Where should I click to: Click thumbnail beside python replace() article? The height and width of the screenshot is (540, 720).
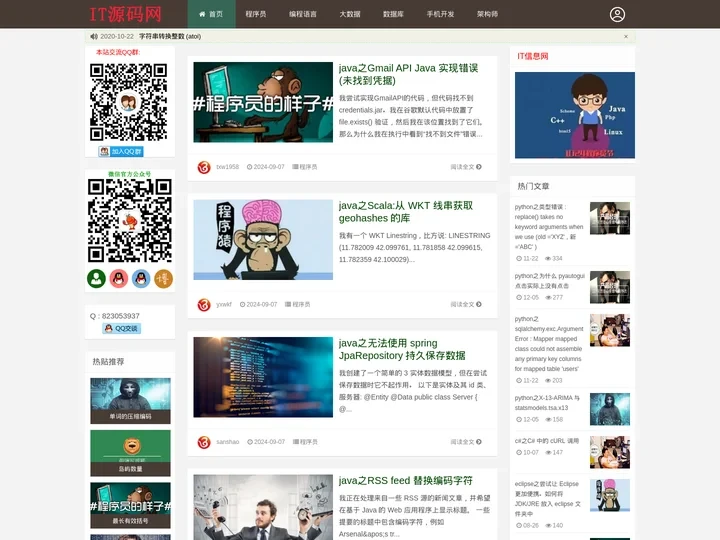point(610,218)
